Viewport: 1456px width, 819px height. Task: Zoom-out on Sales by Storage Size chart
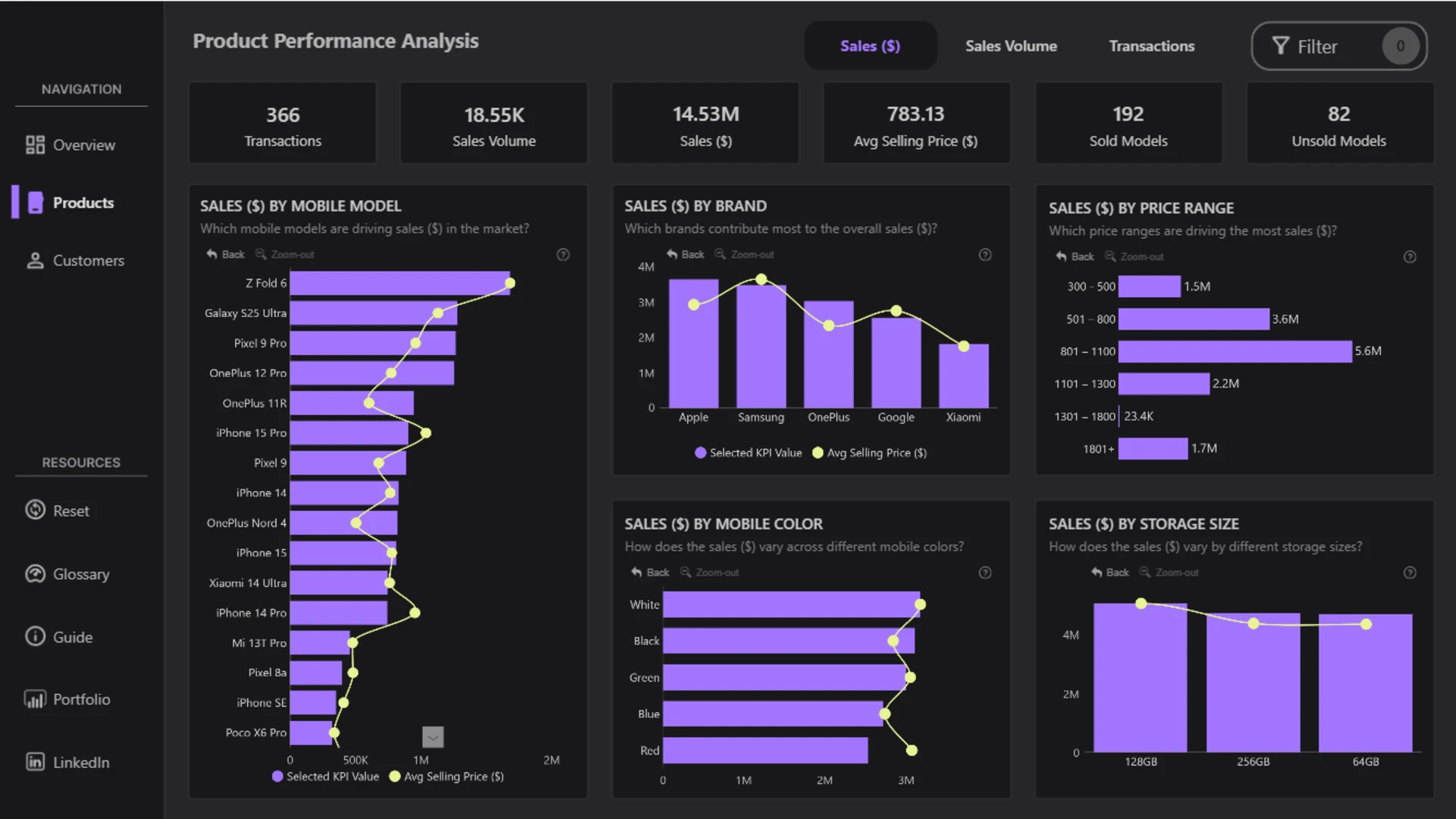[1171, 573]
